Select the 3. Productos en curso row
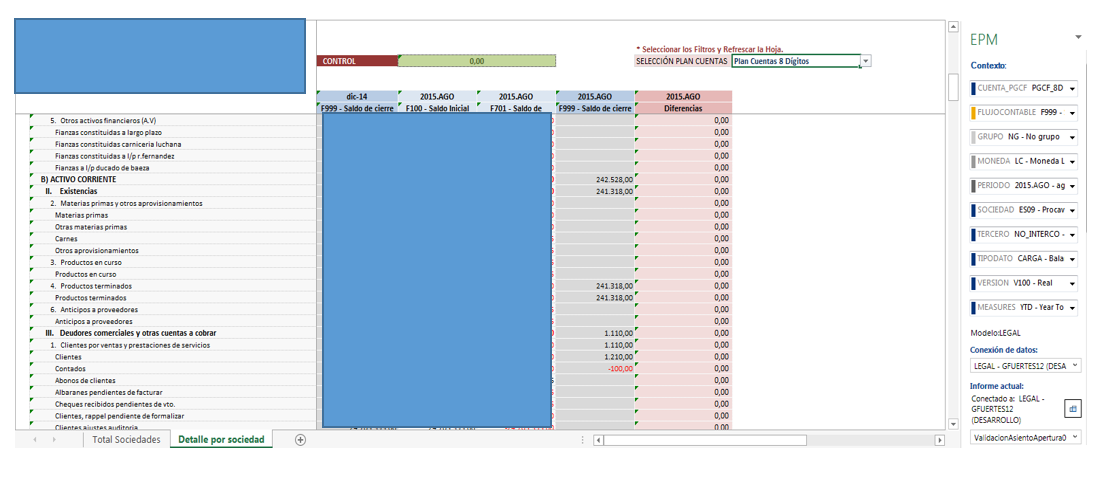 (x=173, y=262)
